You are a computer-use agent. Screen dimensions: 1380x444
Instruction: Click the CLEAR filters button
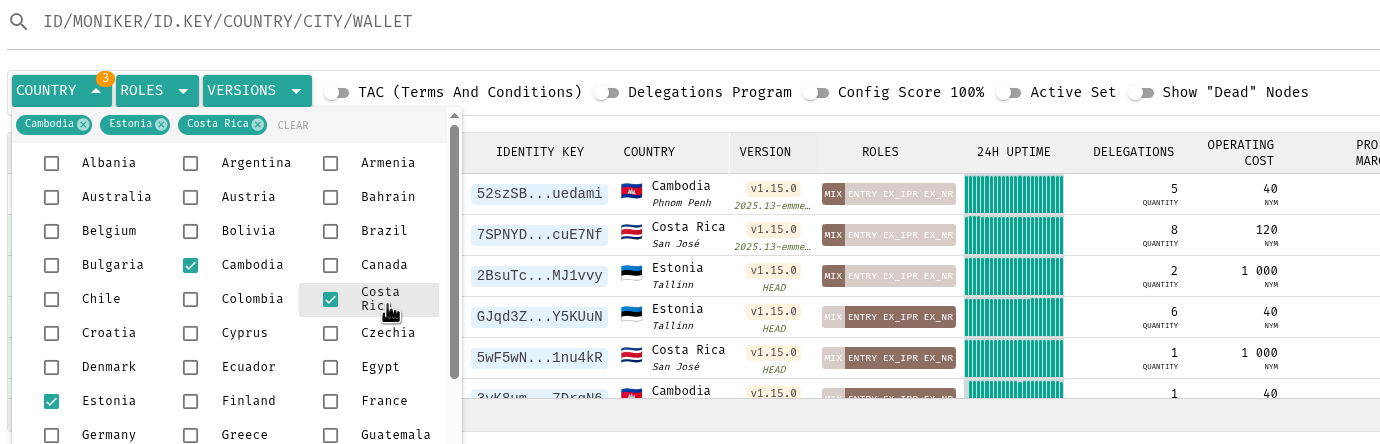click(x=293, y=126)
